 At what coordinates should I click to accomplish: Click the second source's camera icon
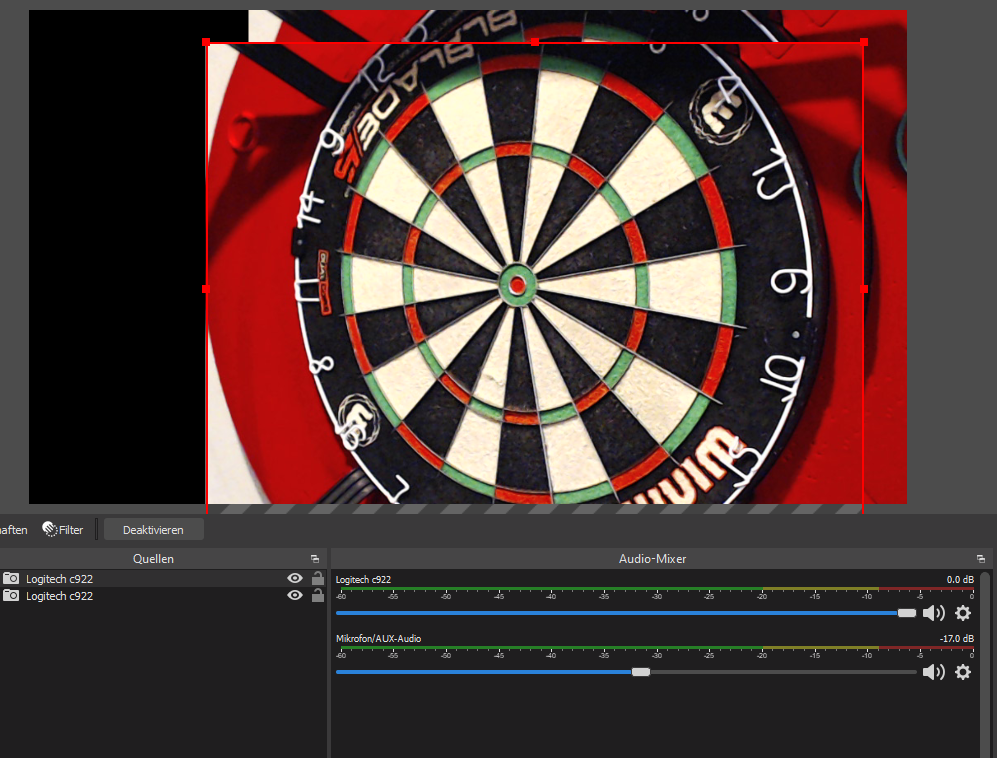tap(11, 595)
